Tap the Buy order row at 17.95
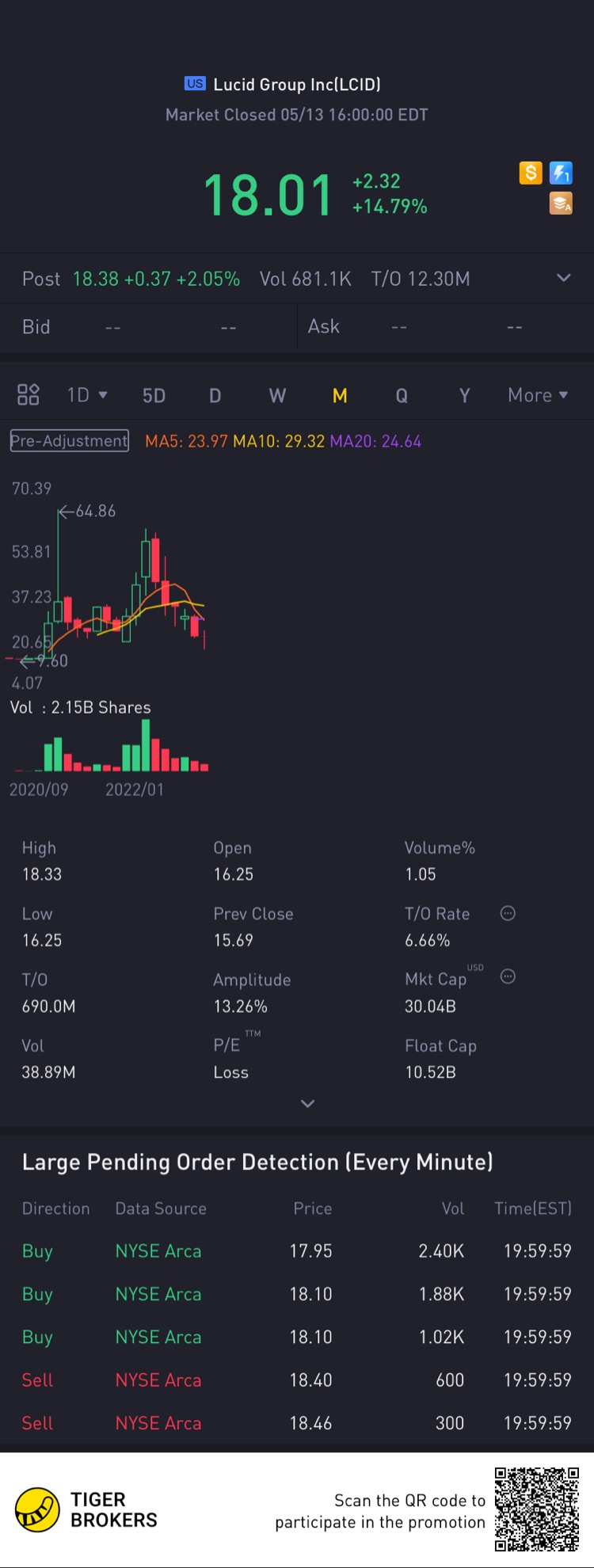Viewport: 594px width, 1568px height. pyautogui.click(x=297, y=1251)
